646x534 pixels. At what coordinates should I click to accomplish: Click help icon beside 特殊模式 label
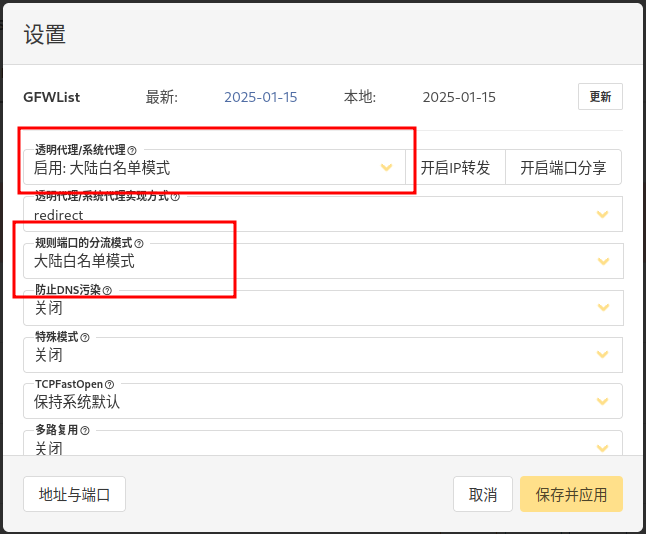(x=85, y=337)
